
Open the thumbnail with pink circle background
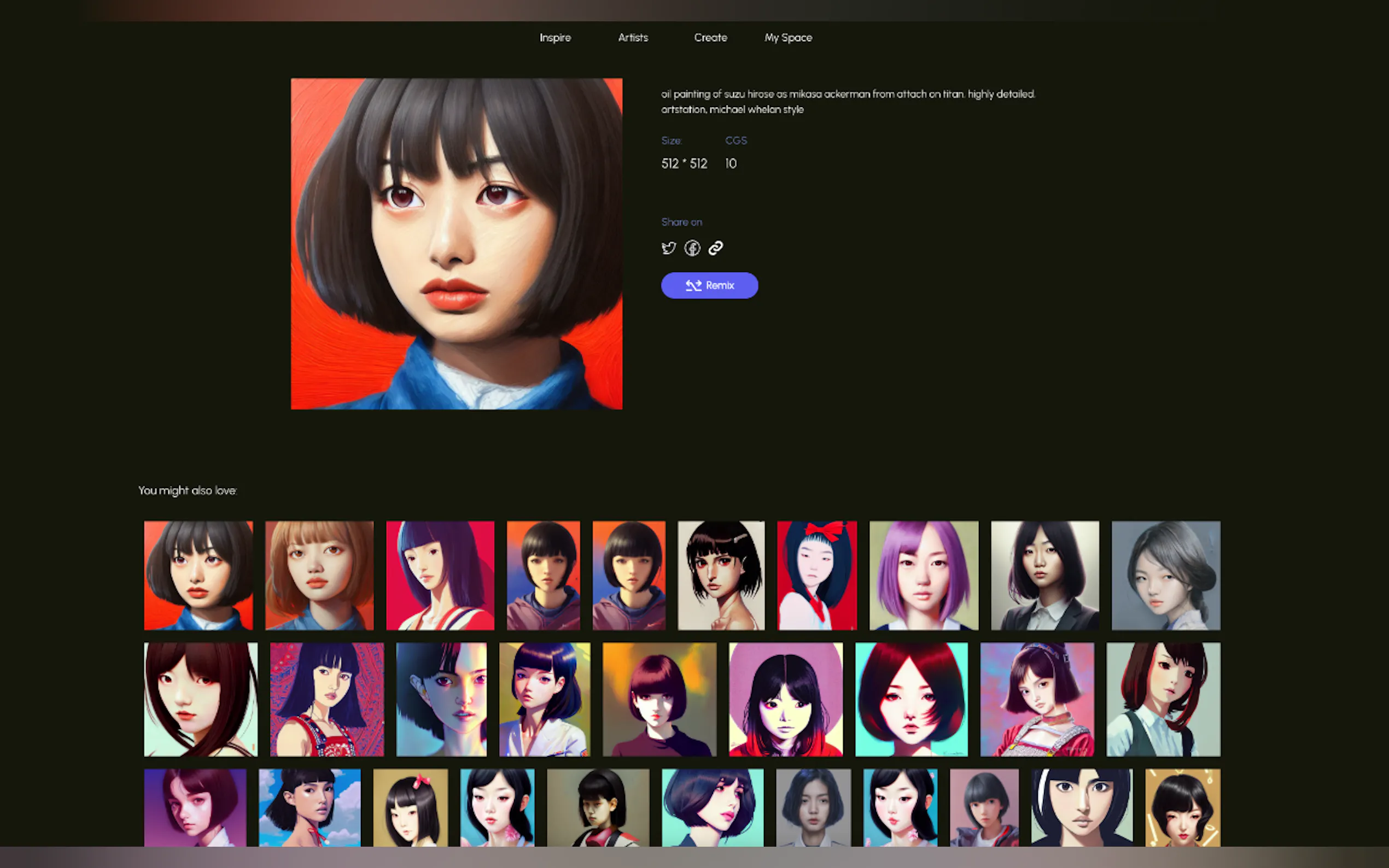[x=785, y=699]
